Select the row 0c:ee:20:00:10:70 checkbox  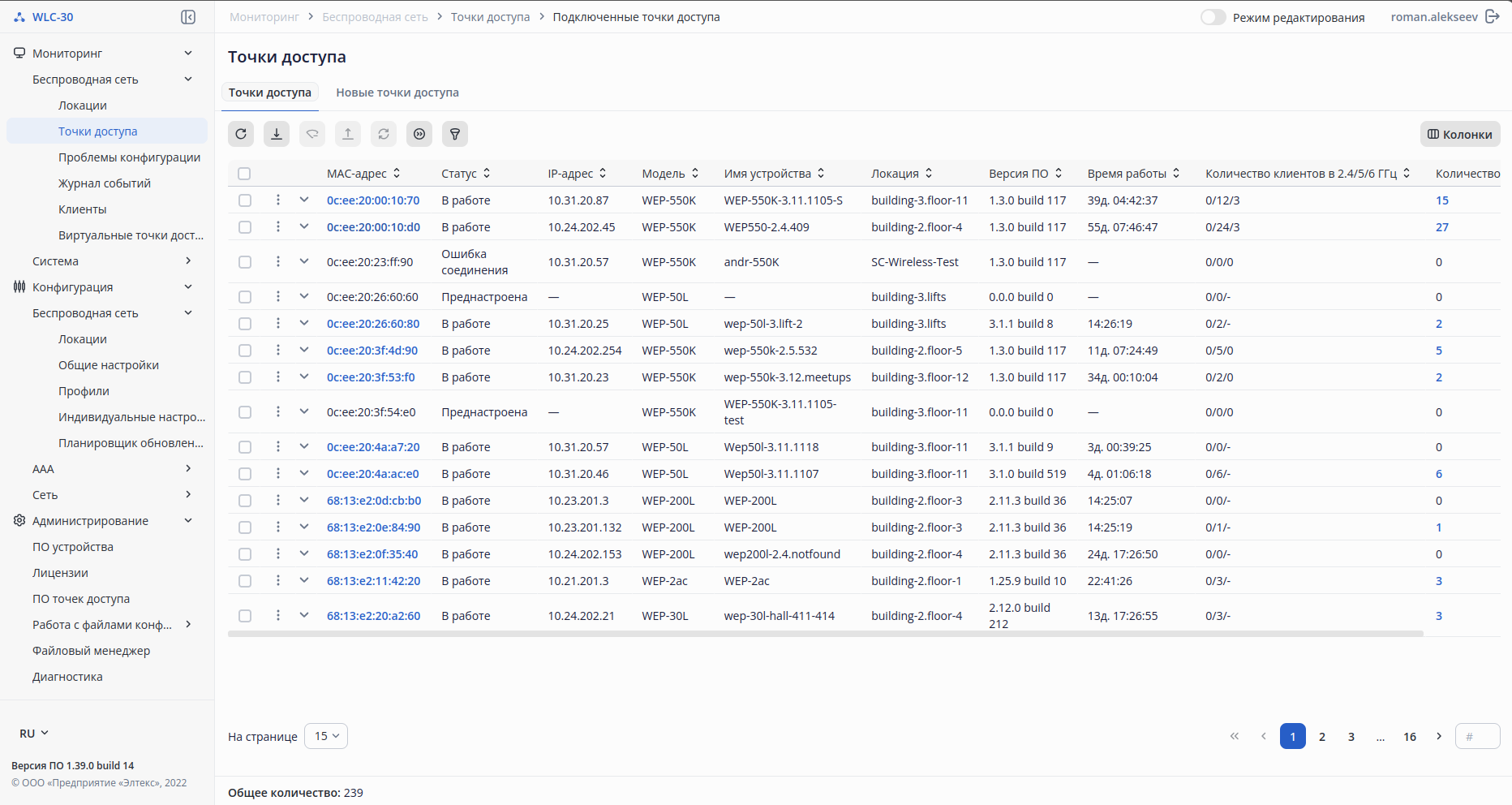[245, 200]
